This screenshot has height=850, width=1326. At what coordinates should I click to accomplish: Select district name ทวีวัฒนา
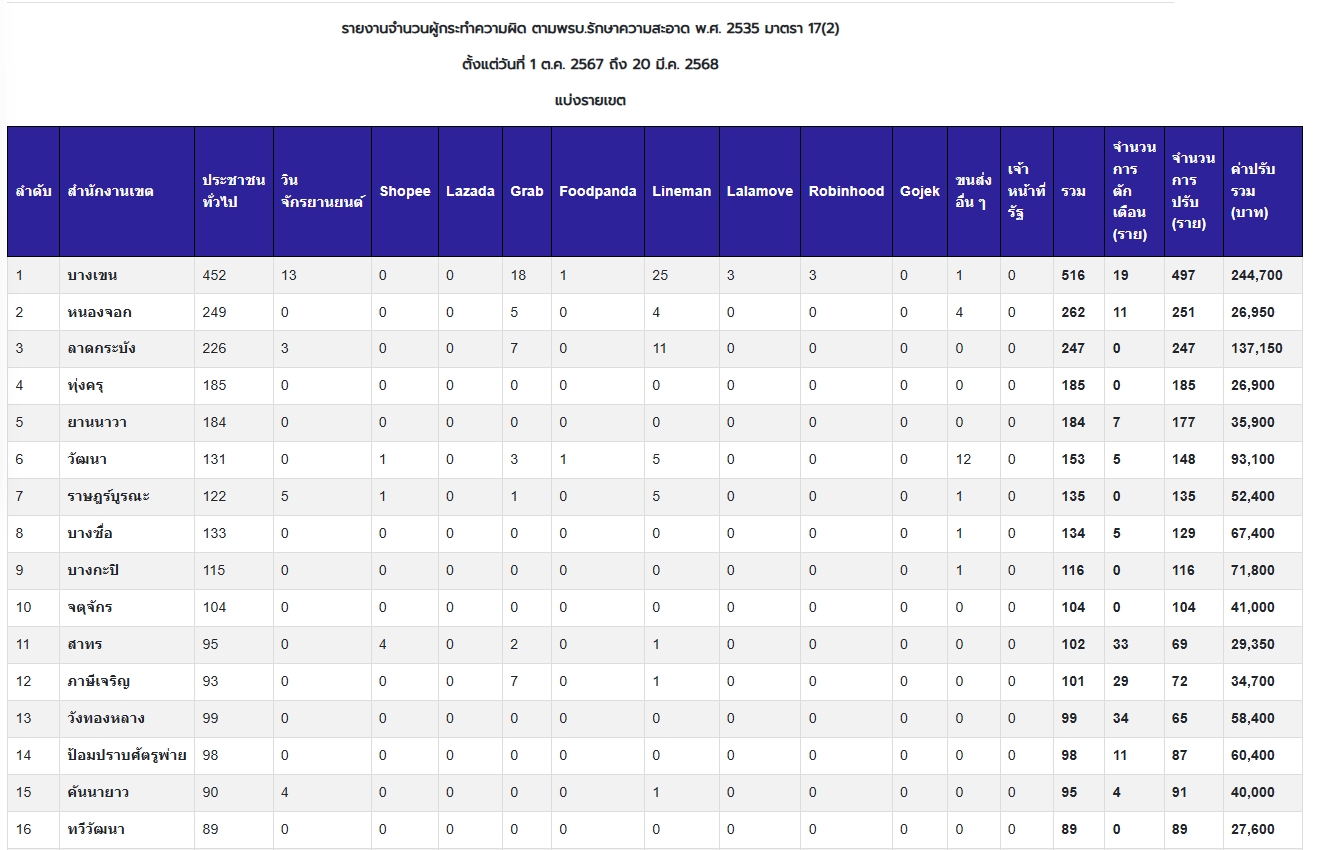coord(96,829)
